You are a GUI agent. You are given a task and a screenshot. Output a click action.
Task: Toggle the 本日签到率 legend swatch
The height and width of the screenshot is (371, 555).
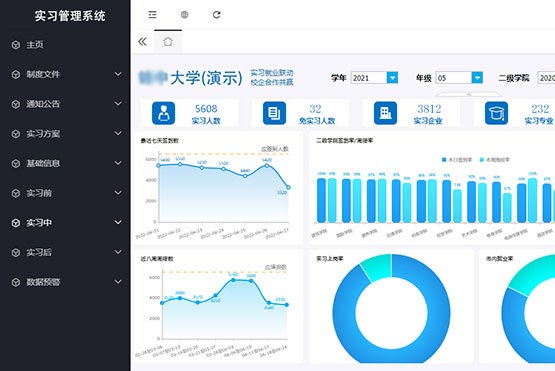(x=444, y=160)
